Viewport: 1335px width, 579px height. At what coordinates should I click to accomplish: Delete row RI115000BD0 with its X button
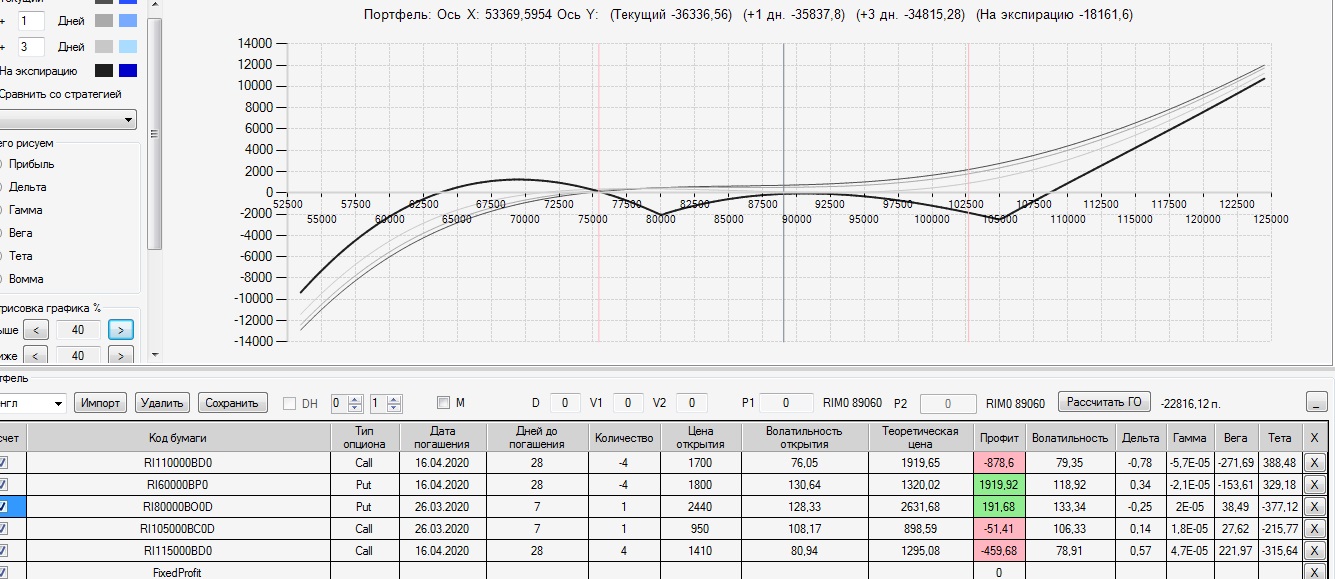[x=1314, y=550]
